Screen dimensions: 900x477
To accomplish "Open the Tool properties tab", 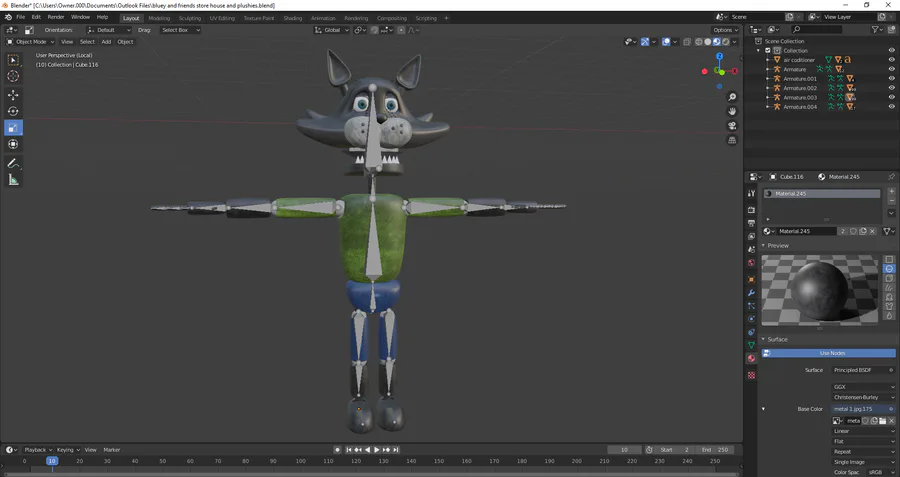I will [x=751, y=193].
